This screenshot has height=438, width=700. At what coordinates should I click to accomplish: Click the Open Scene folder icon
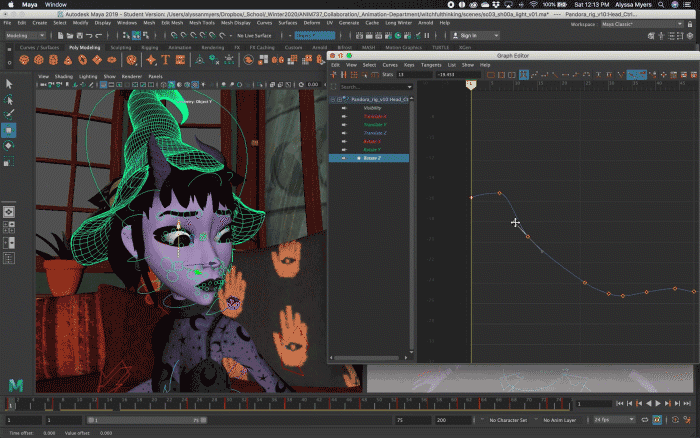coord(70,35)
